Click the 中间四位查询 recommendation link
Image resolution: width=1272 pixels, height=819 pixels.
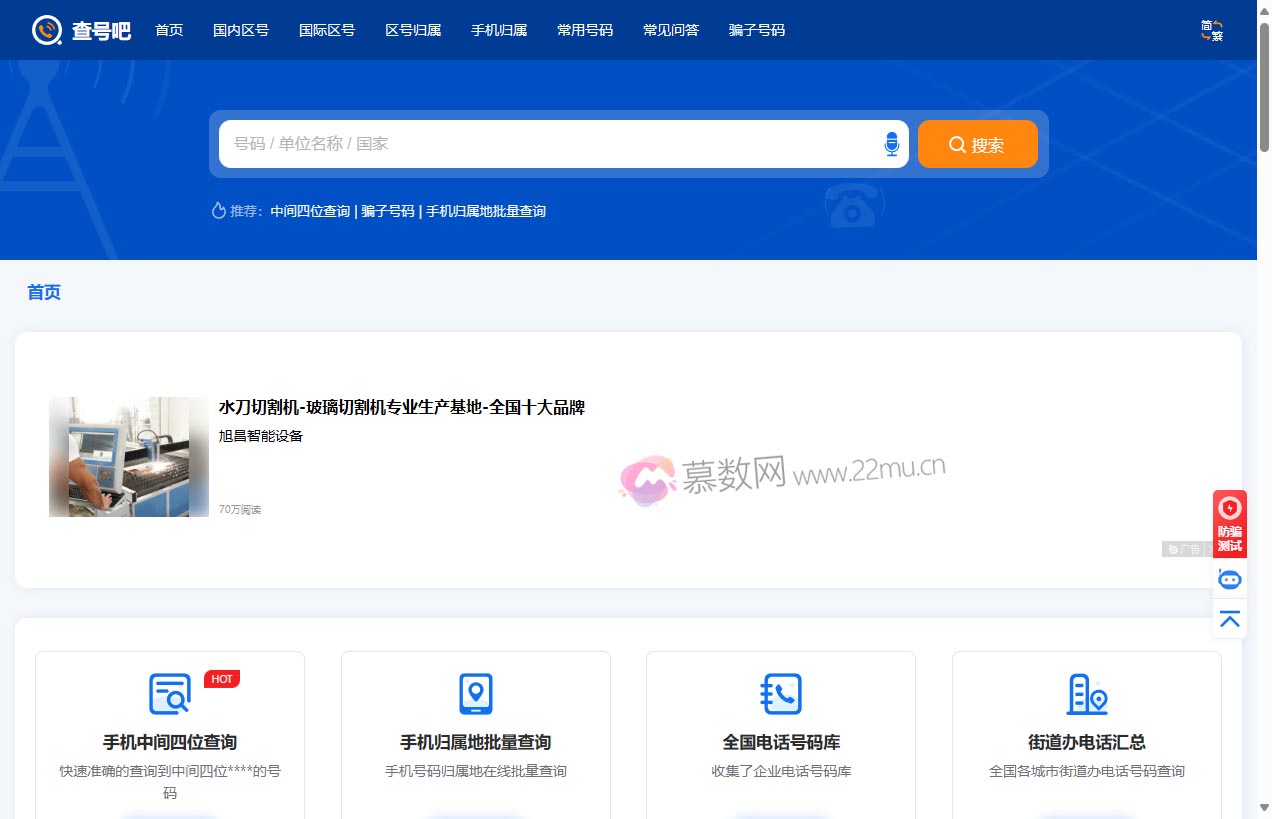(310, 210)
